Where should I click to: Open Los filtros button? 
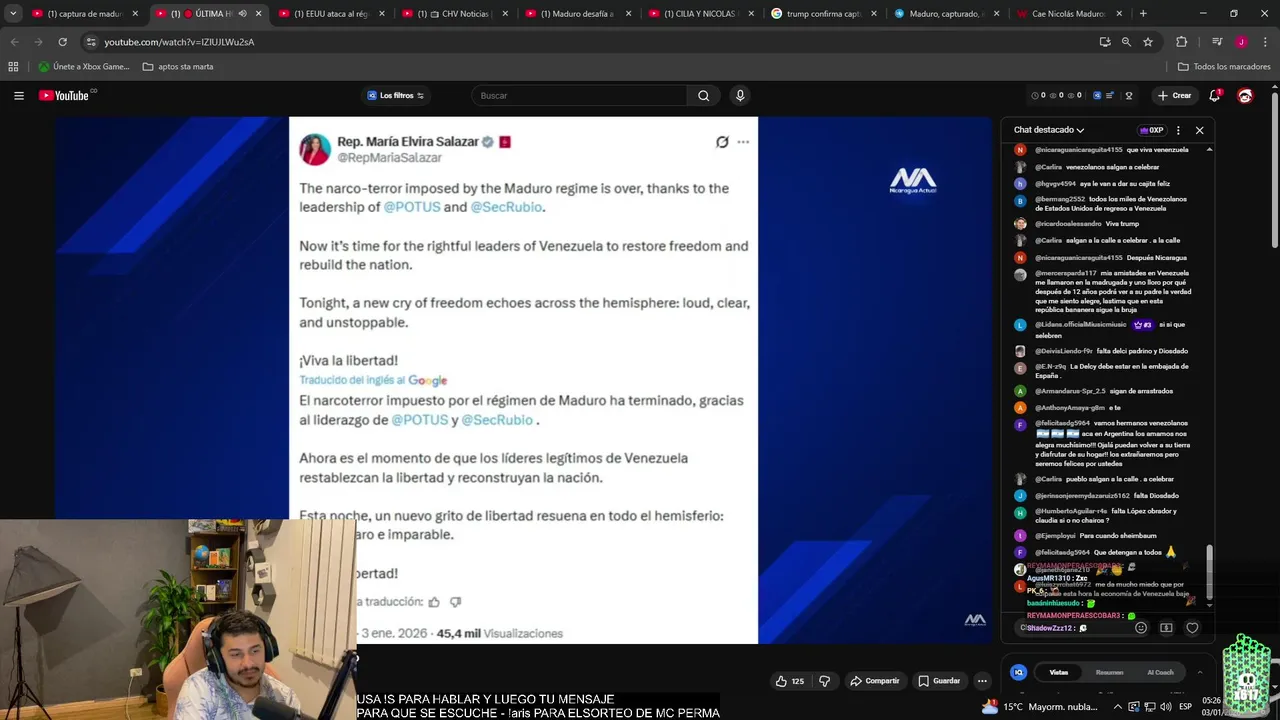click(x=396, y=96)
